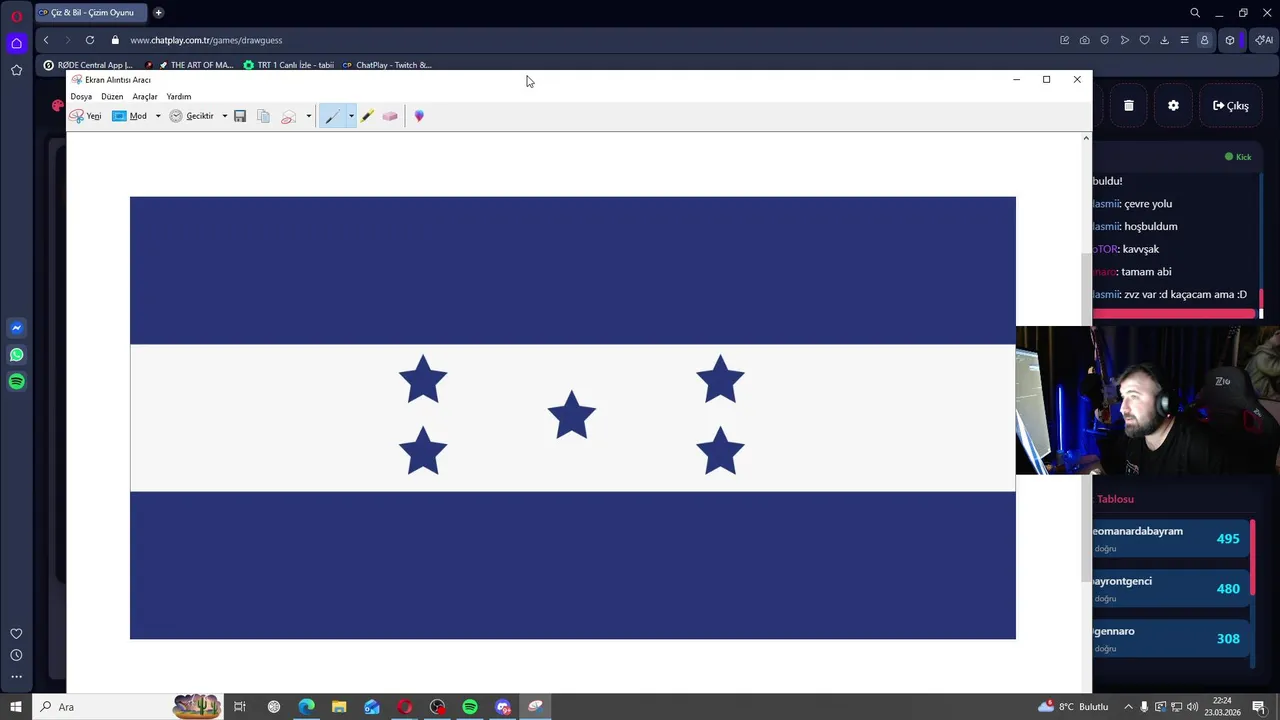Open THE ART OF MA... bookmark
Image resolution: width=1280 pixels, height=720 pixels.
194,65
